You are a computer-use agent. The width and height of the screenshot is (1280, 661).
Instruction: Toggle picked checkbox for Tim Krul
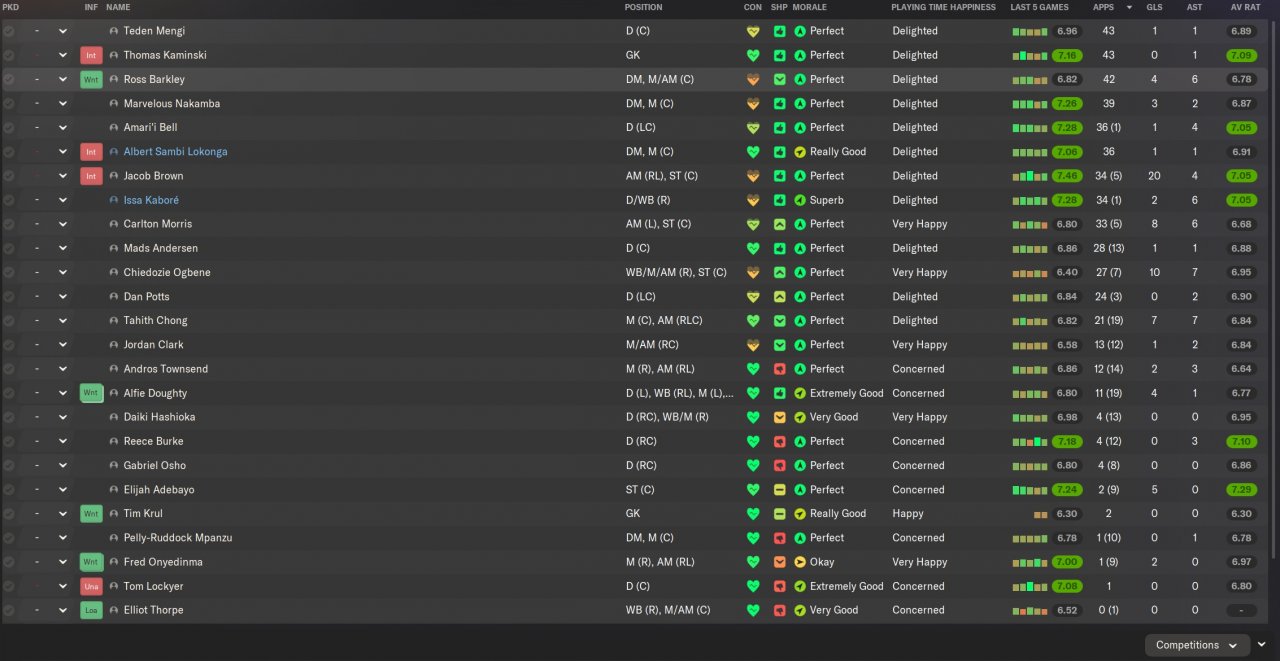(x=9, y=514)
